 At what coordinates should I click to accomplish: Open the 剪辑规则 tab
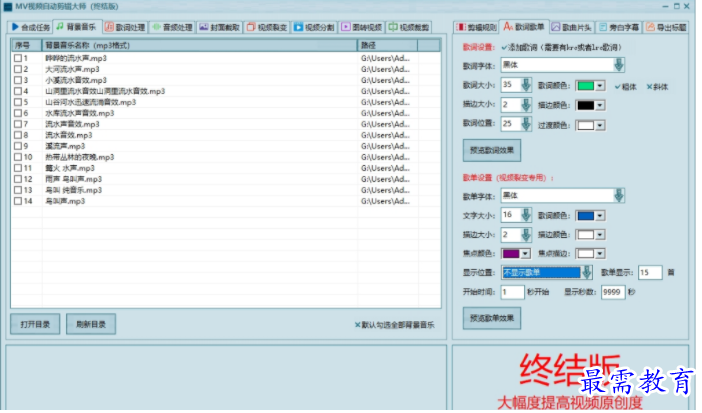pyautogui.click(x=476, y=27)
